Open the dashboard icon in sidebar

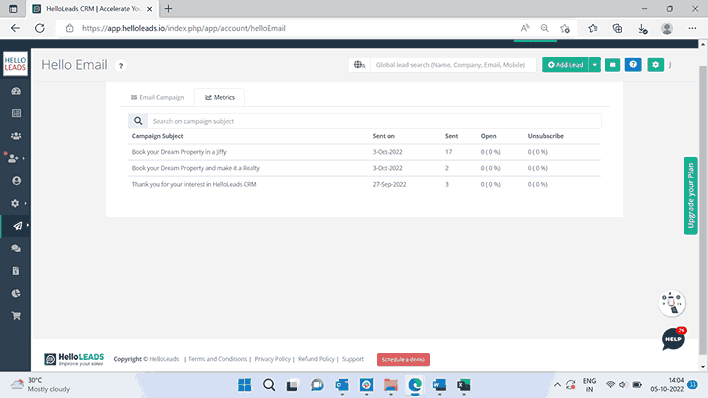pyautogui.click(x=16, y=91)
